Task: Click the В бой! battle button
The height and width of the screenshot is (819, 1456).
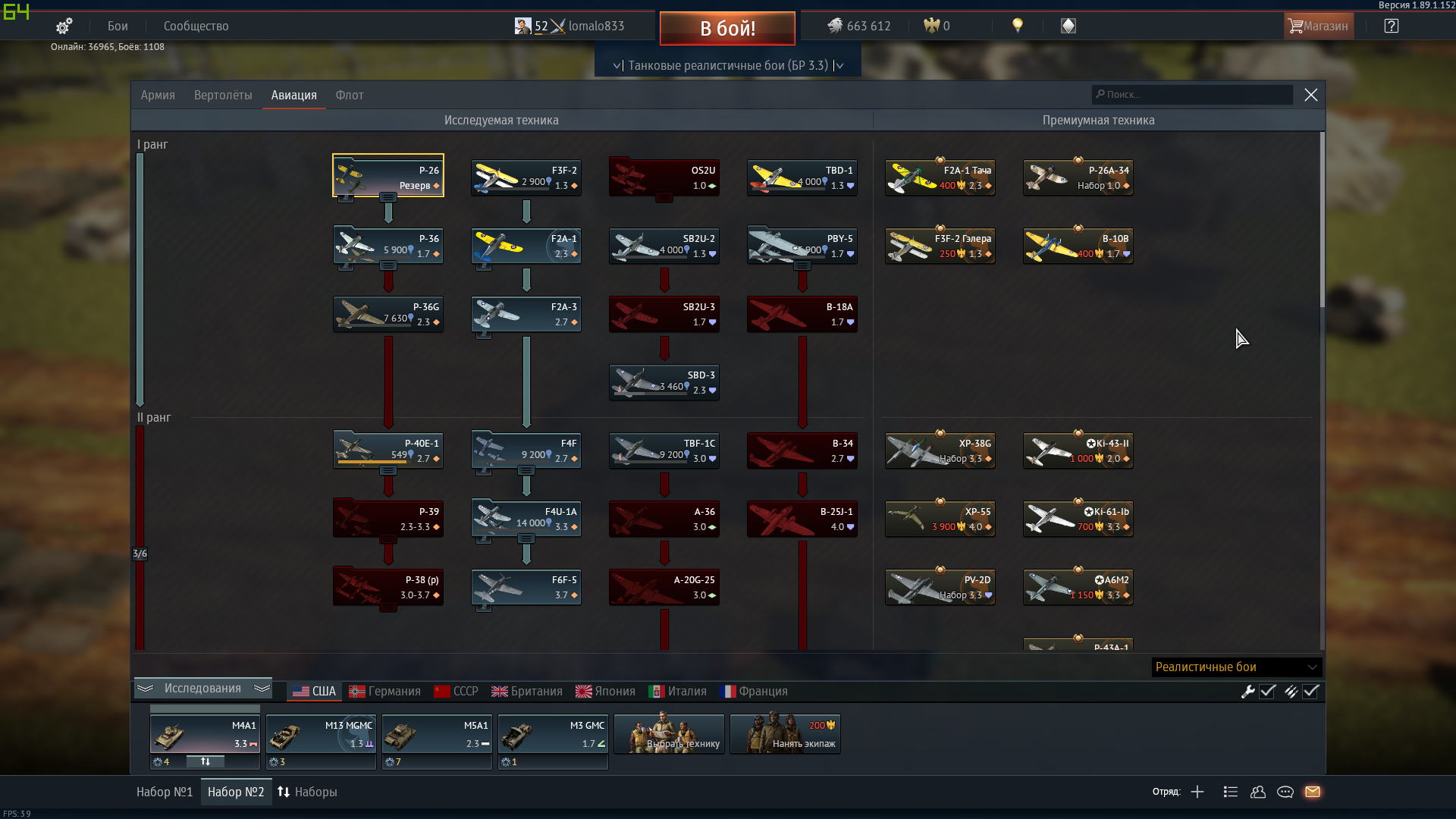Action: click(x=727, y=29)
